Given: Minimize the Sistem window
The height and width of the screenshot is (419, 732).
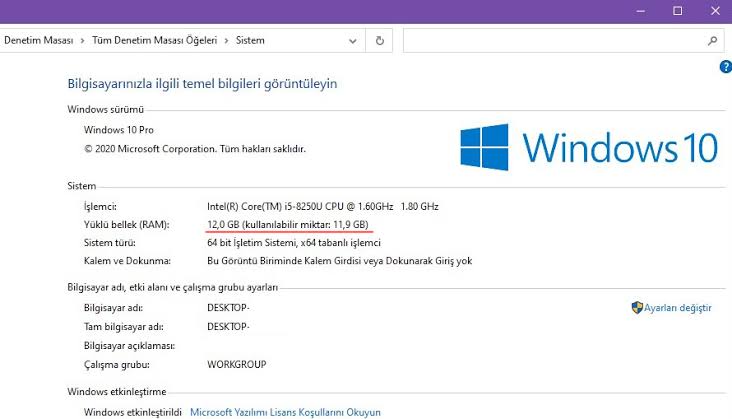Looking at the screenshot, I should coord(640,11).
